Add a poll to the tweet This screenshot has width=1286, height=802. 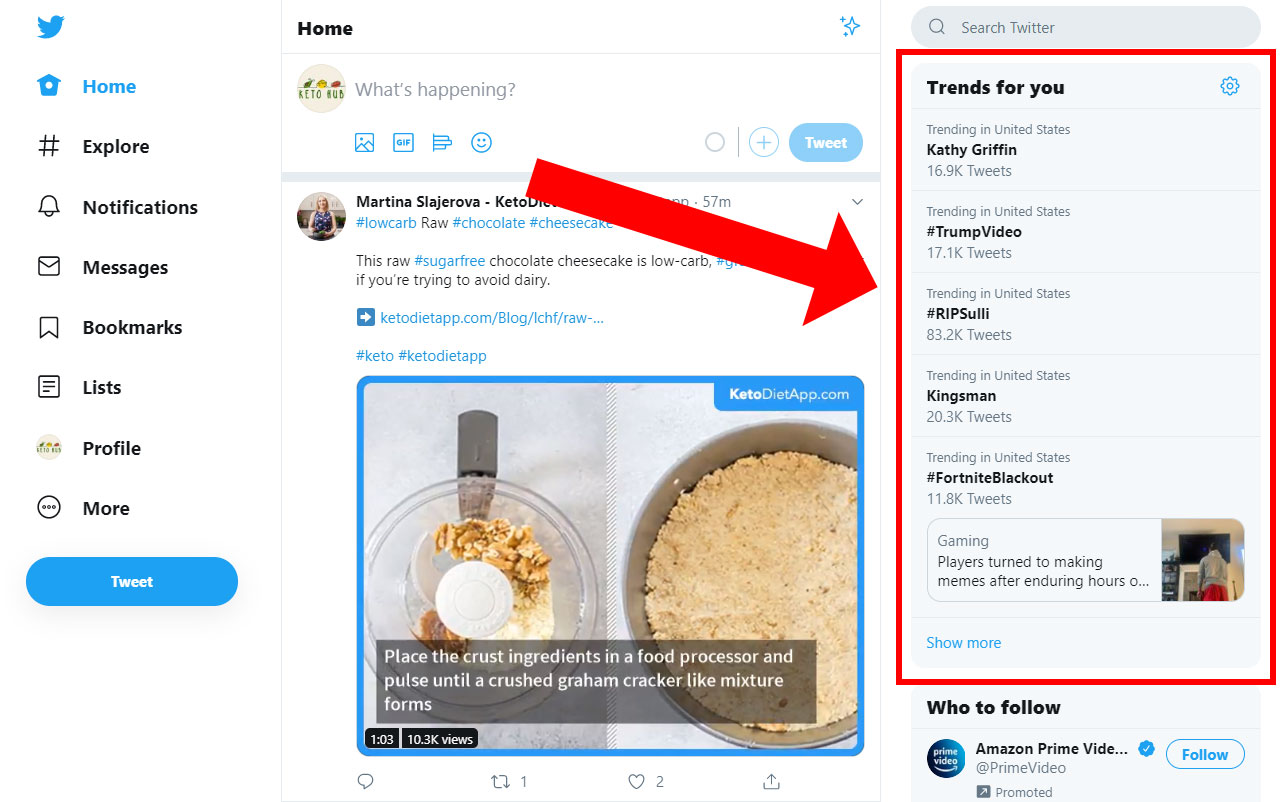pos(442,143)
